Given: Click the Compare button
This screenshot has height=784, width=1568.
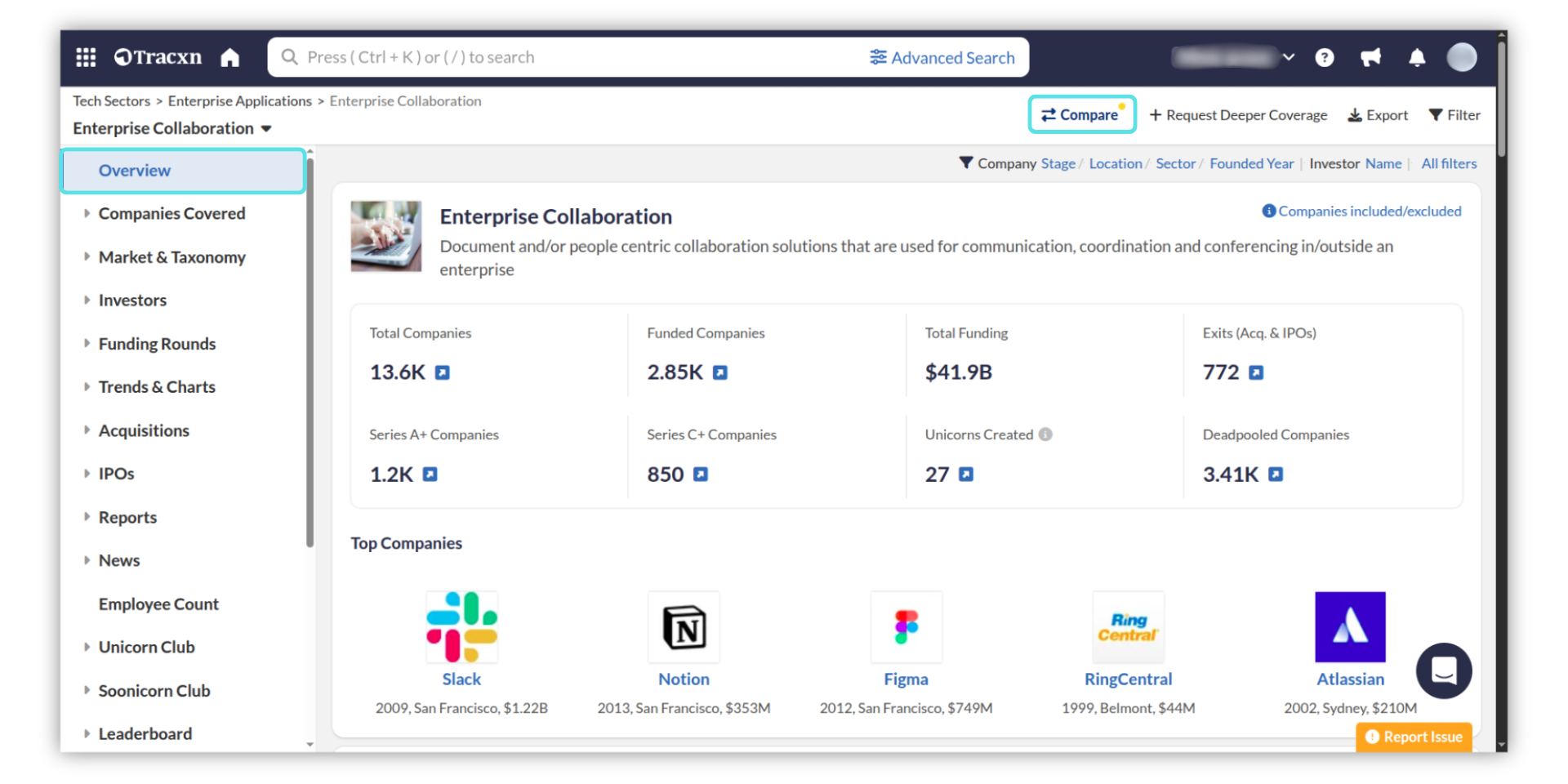Looking at the screenshot, I should point(1081,115).
